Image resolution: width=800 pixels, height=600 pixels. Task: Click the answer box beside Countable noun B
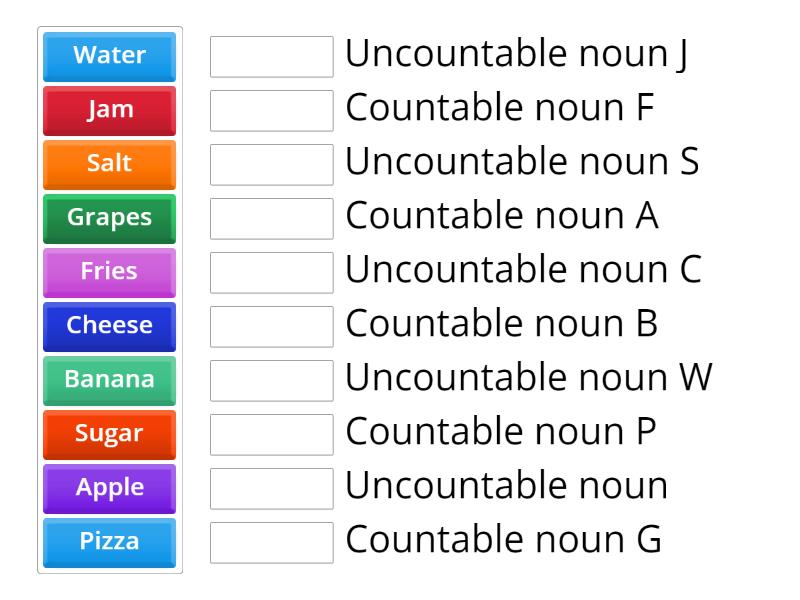click(272, 327)
